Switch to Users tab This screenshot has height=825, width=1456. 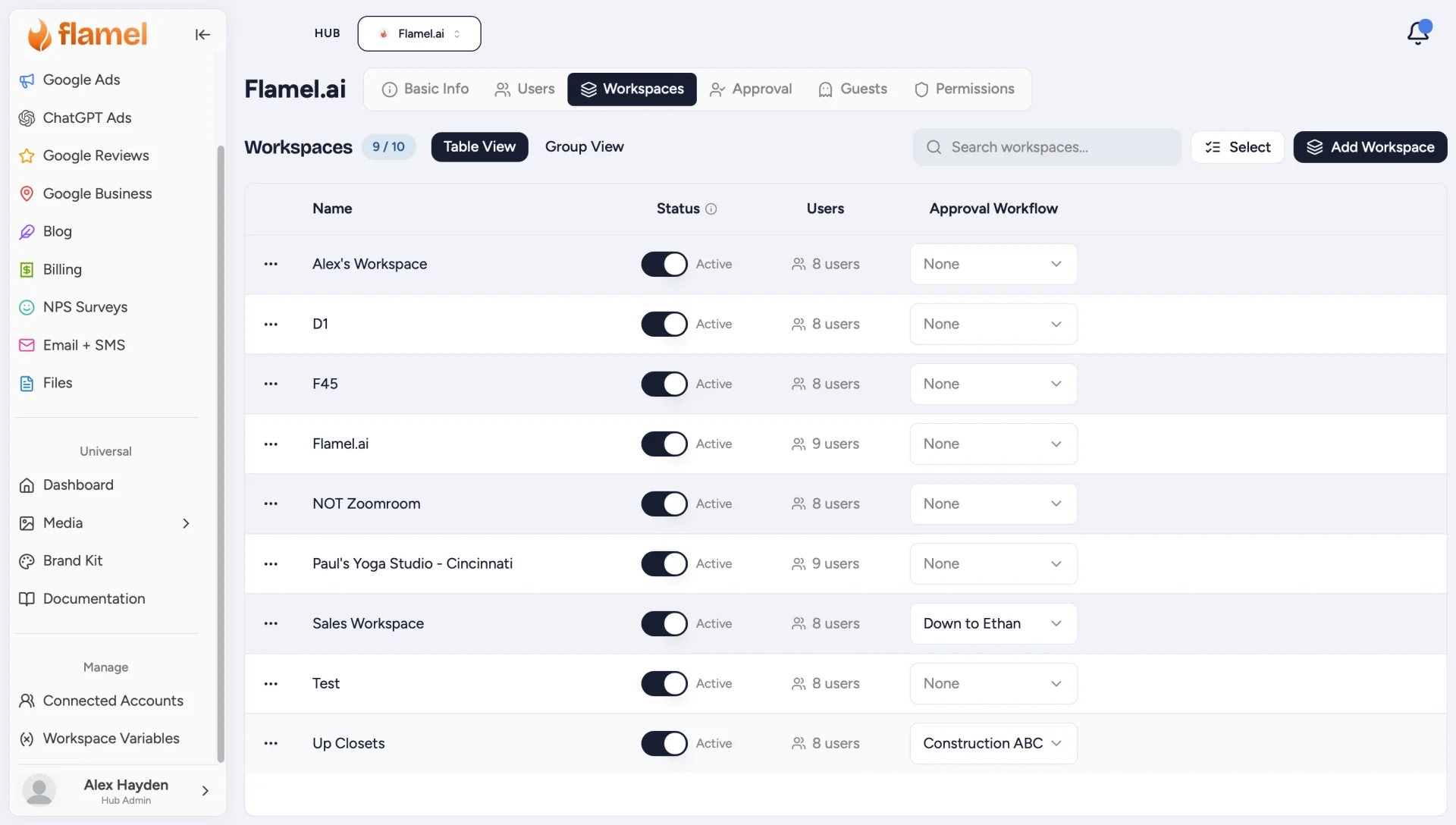tap(525, 89)
